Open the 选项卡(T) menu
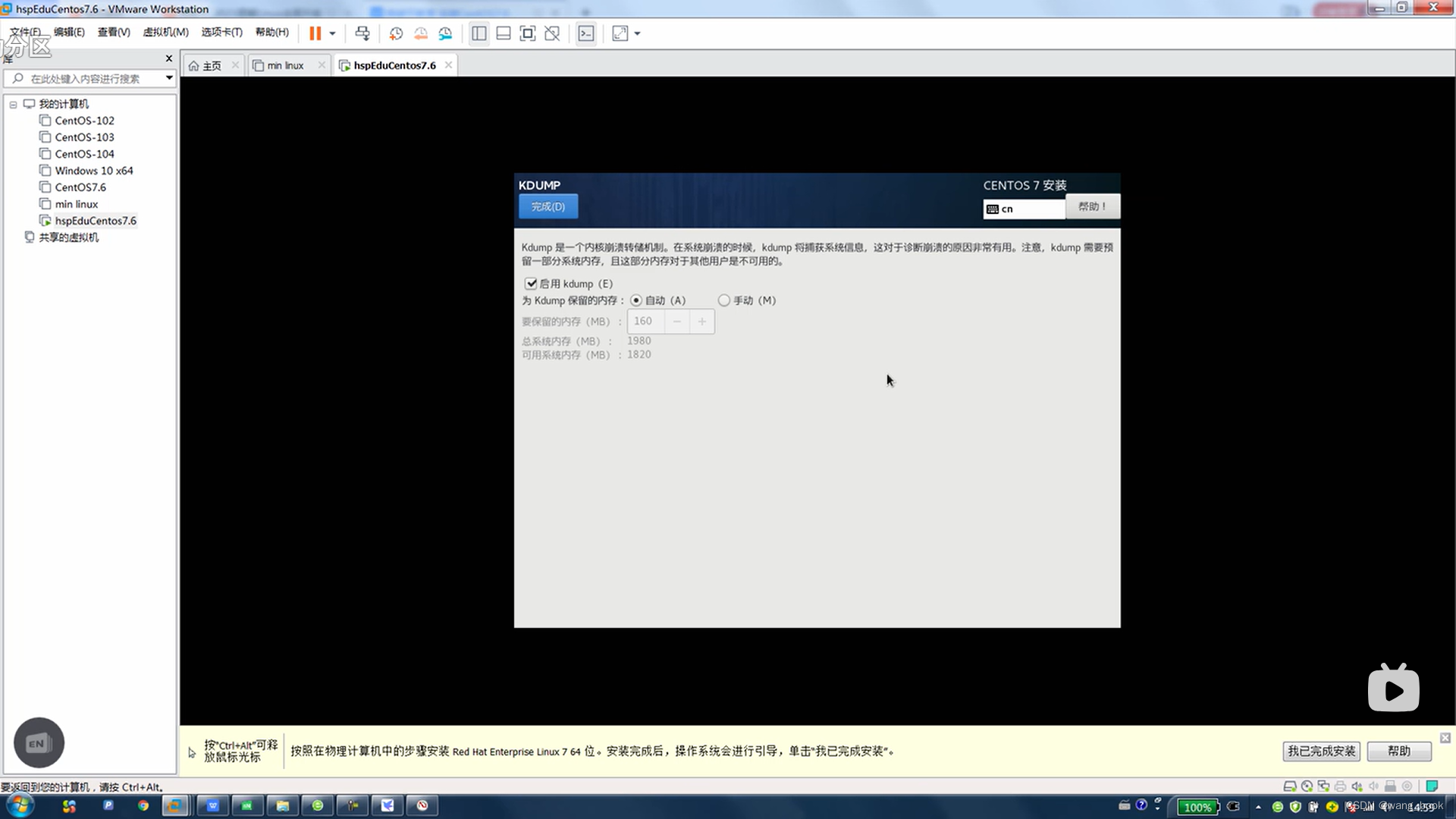 coord(221,32)
